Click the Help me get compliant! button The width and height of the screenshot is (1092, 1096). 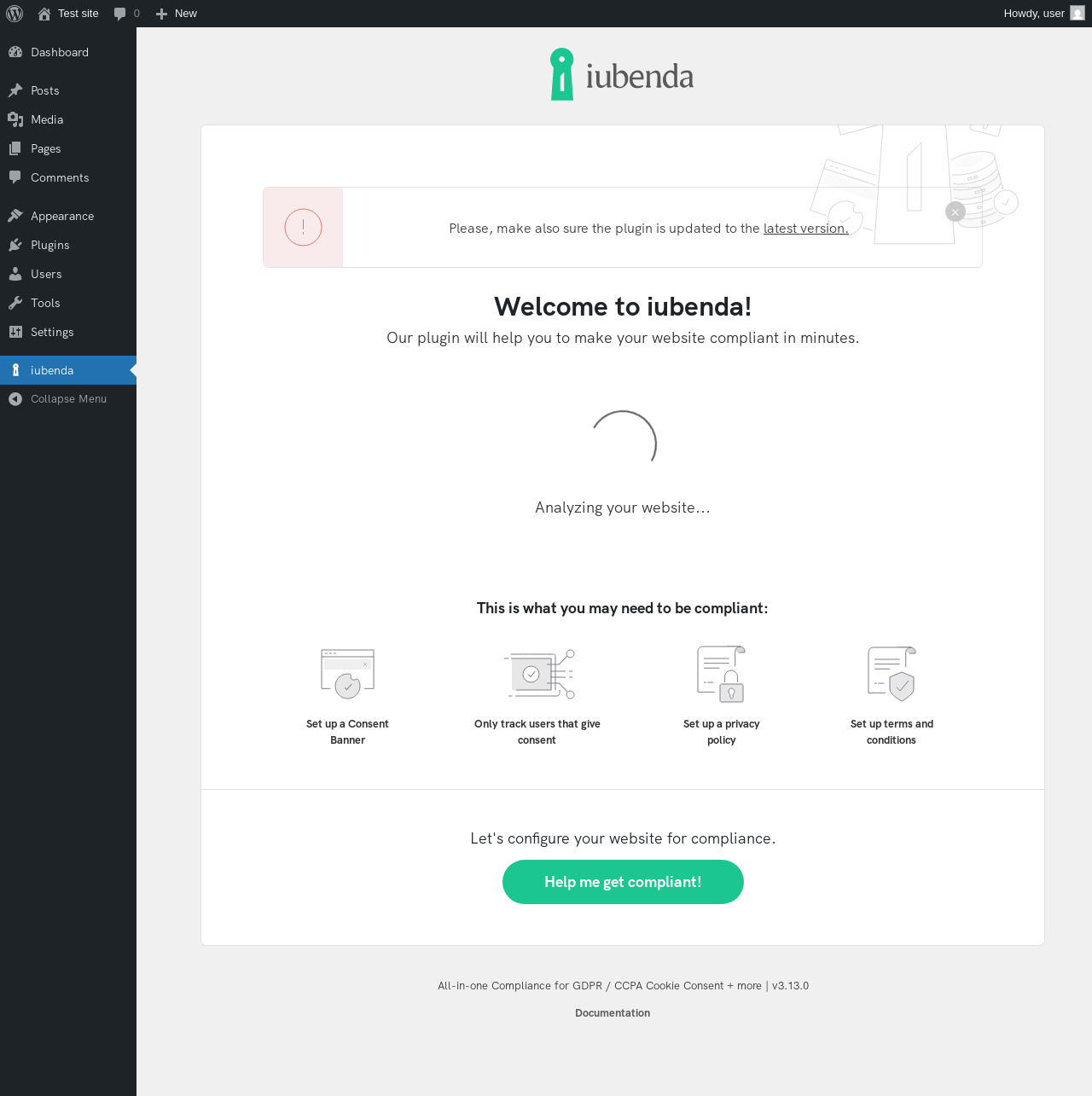pyautogui.click(x=623, y=882)
